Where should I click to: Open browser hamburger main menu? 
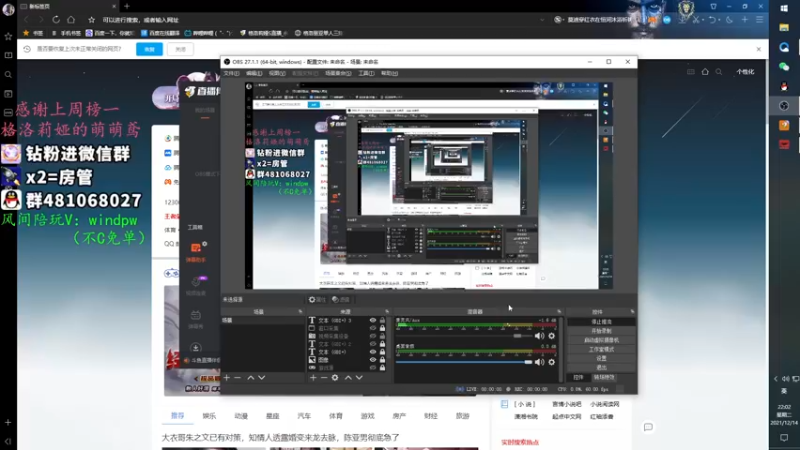pos(760,20)
